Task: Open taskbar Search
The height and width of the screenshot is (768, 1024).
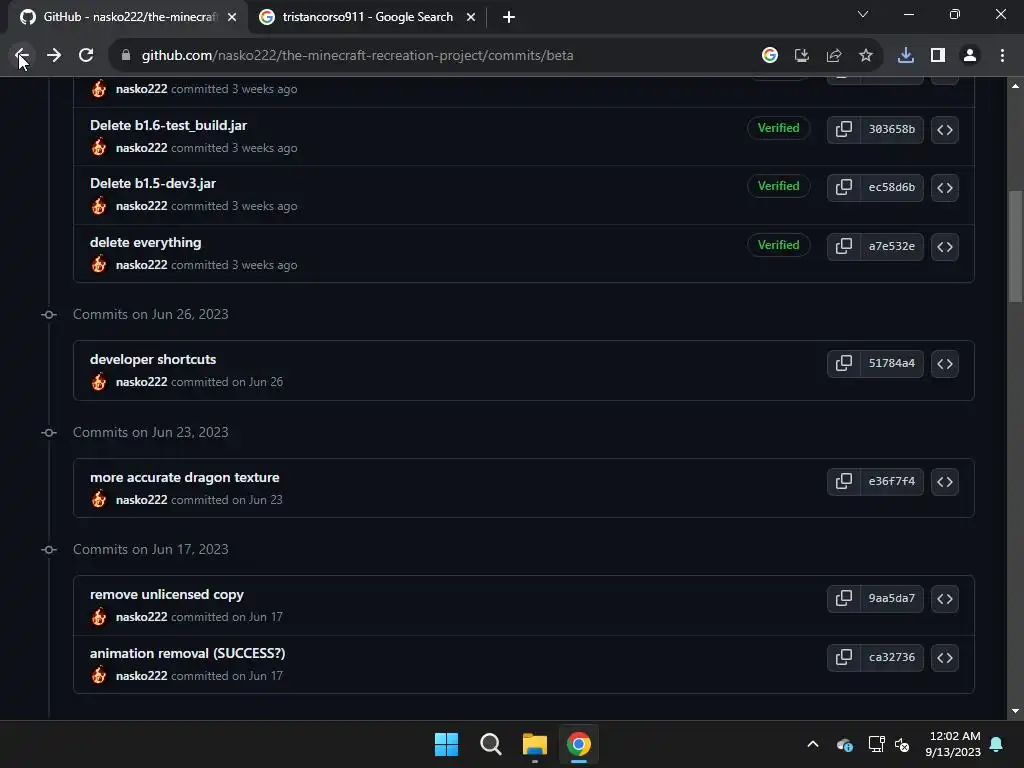Action: click(490, 744)
